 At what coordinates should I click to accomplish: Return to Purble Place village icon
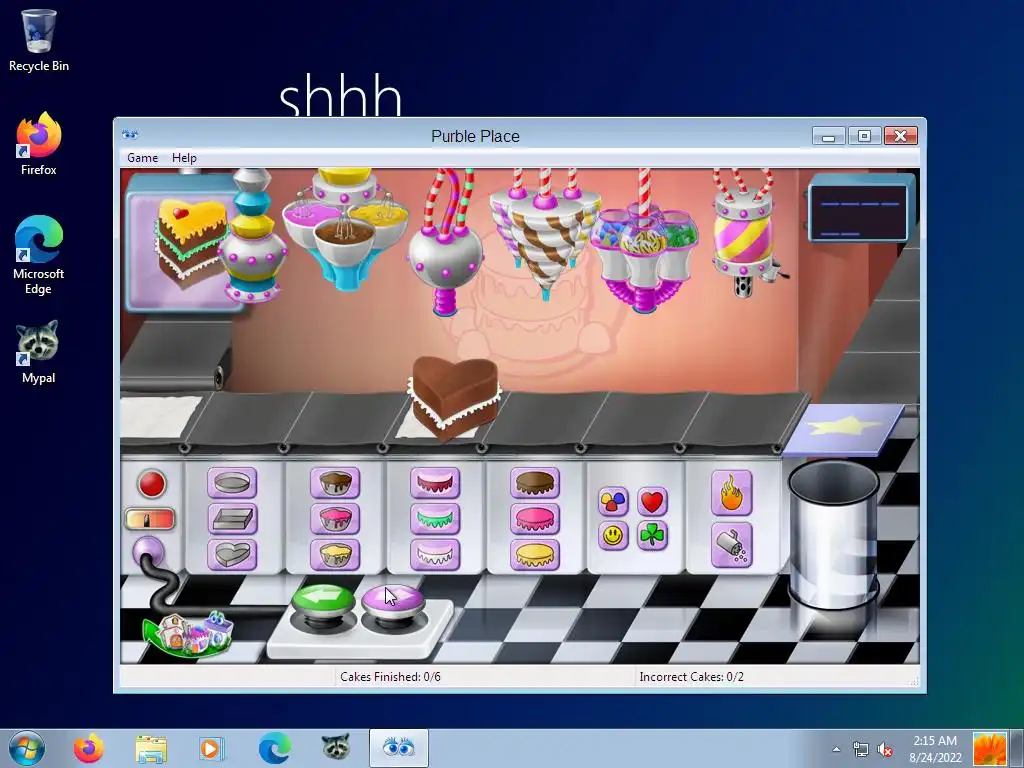coord(188,633)
